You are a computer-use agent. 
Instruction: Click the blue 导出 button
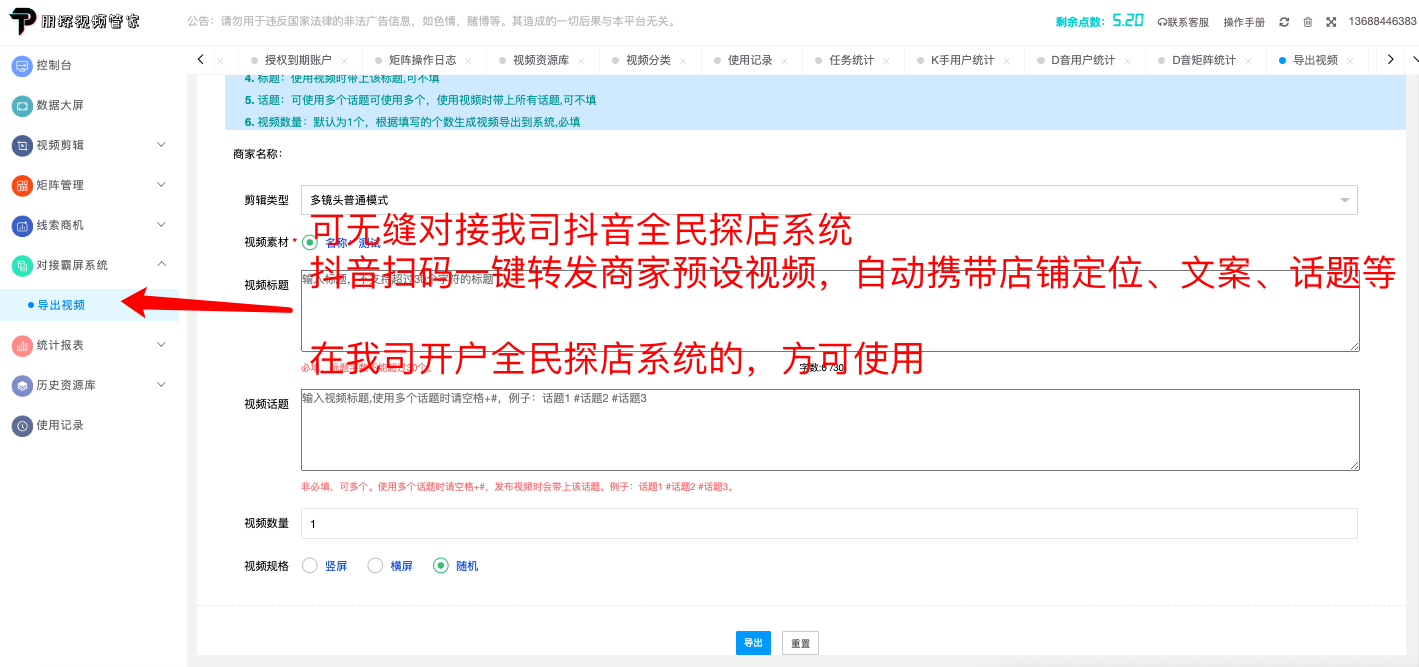click(753, 643)
